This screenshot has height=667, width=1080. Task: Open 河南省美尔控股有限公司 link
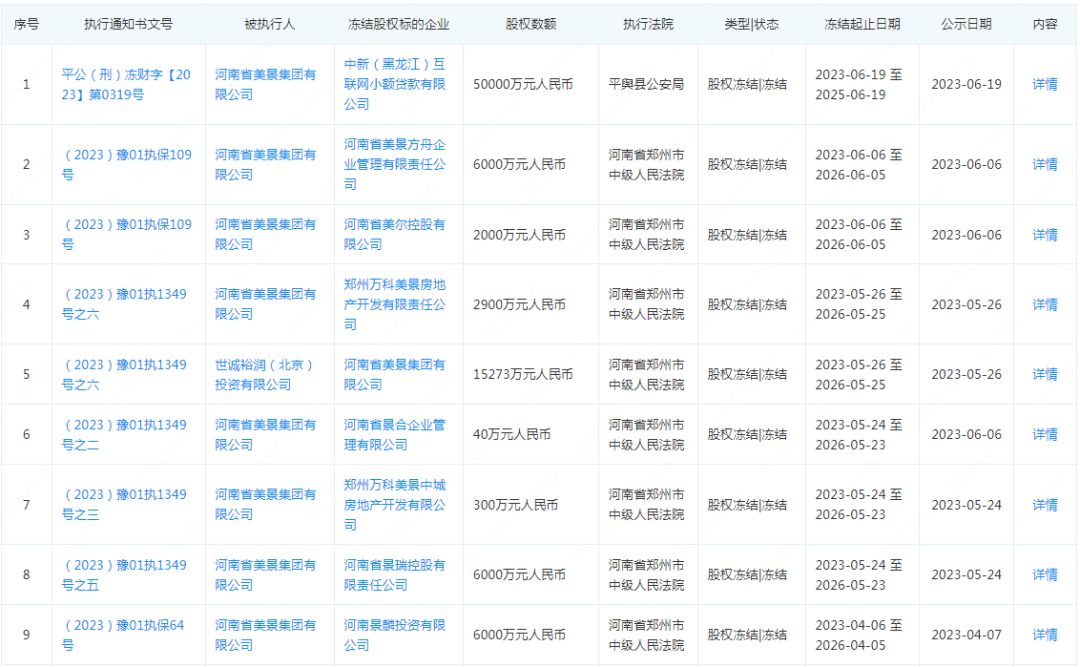pyautogui.click(x=395, y=234)
